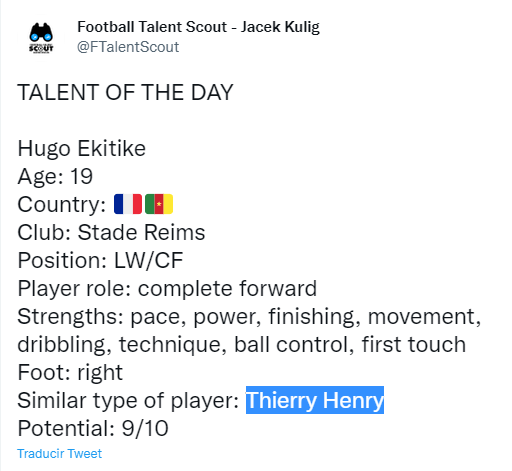
Task: Click the Strengths line starting with pace
Action: (249, 316)
